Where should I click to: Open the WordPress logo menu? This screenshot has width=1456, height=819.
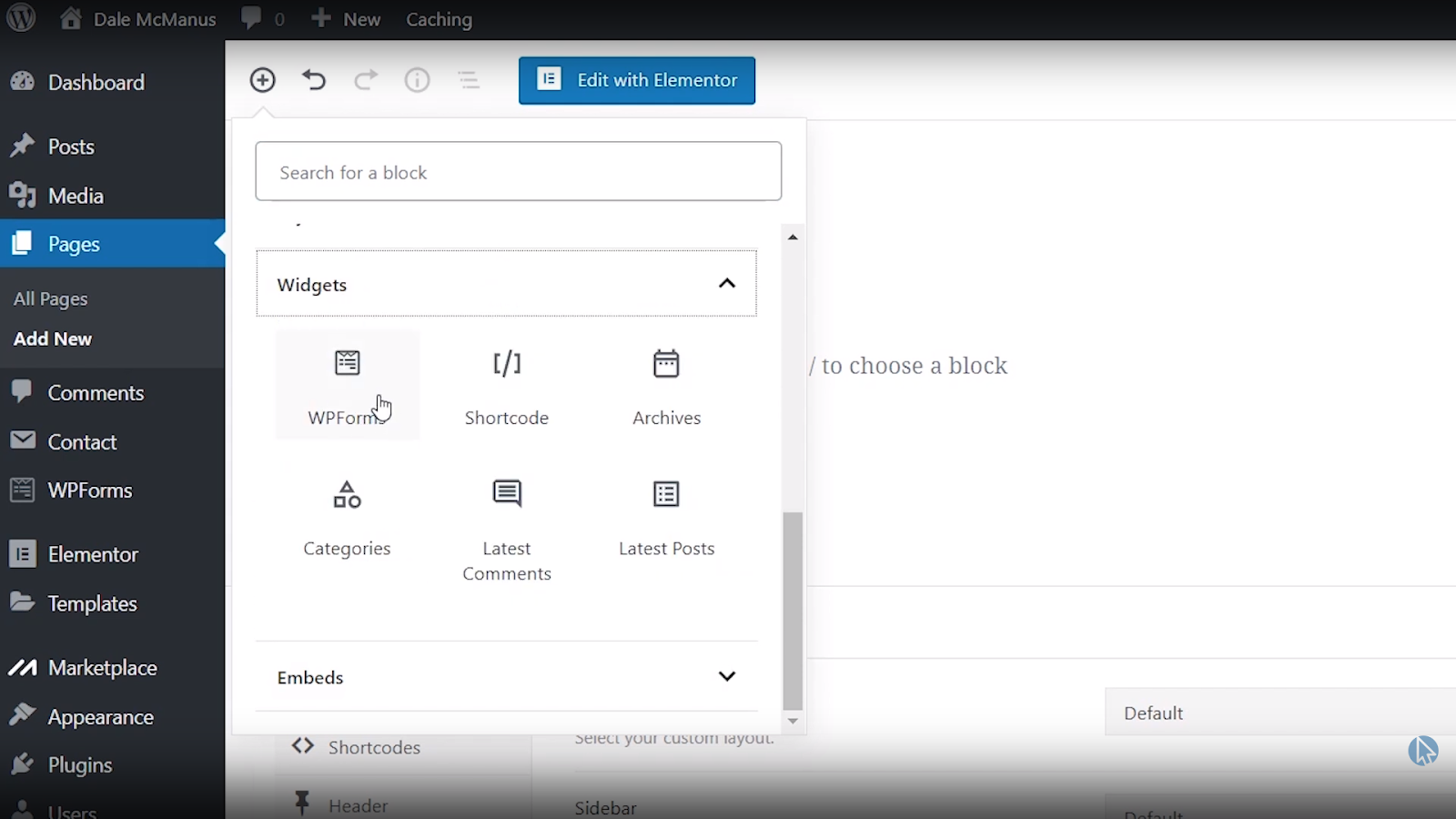coord(21,18)
